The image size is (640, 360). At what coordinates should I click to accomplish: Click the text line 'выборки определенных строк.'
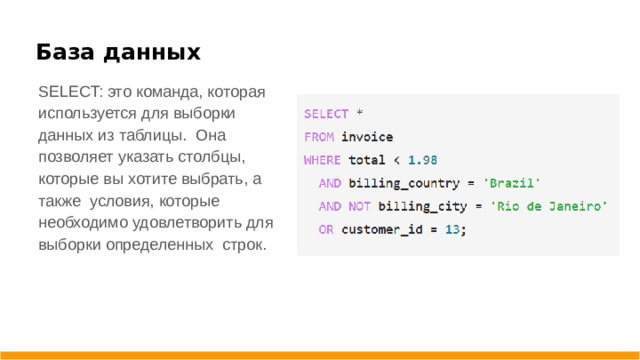click(152, 244)
